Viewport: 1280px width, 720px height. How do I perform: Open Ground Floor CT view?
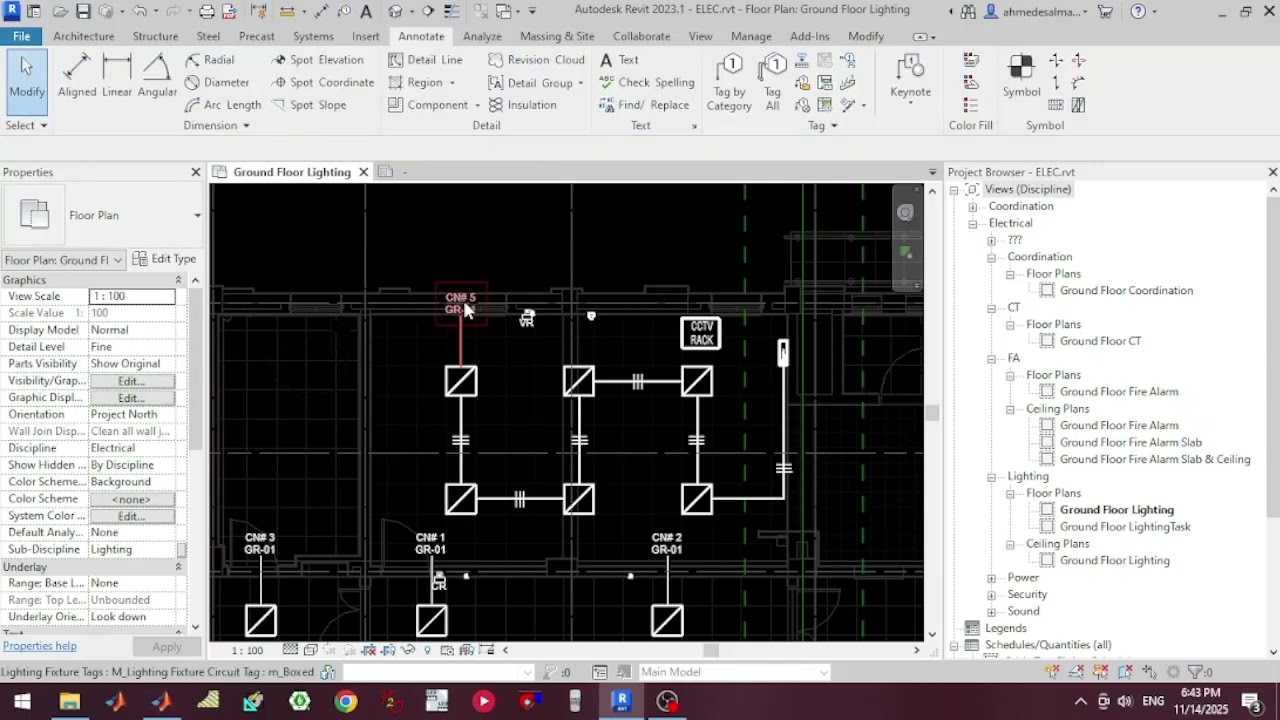[1100, 341]
